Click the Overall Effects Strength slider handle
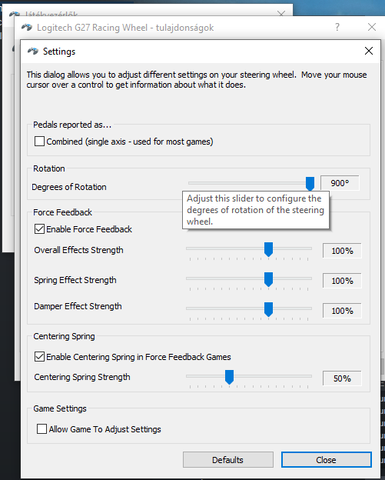Screen dimensions: 385x480 click(x=268, y=250)
